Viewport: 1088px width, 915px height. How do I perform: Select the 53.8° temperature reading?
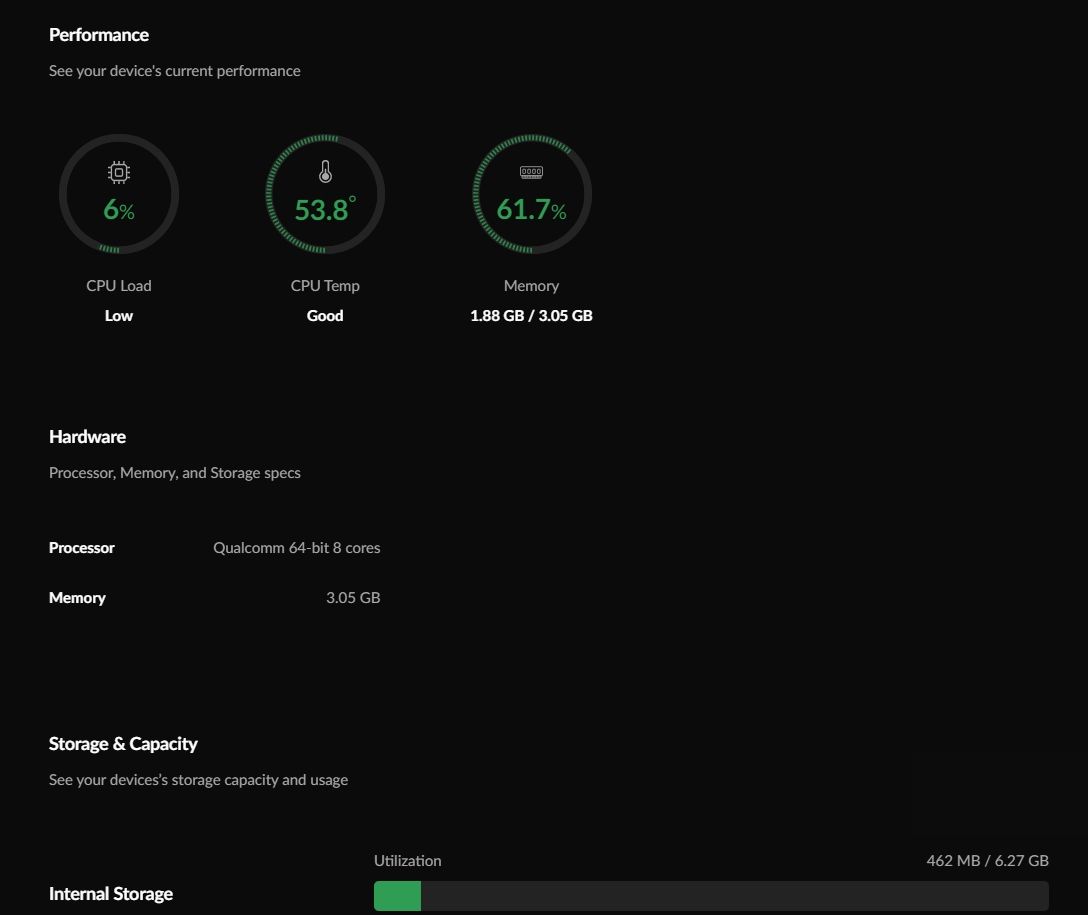tap(325, 210)
